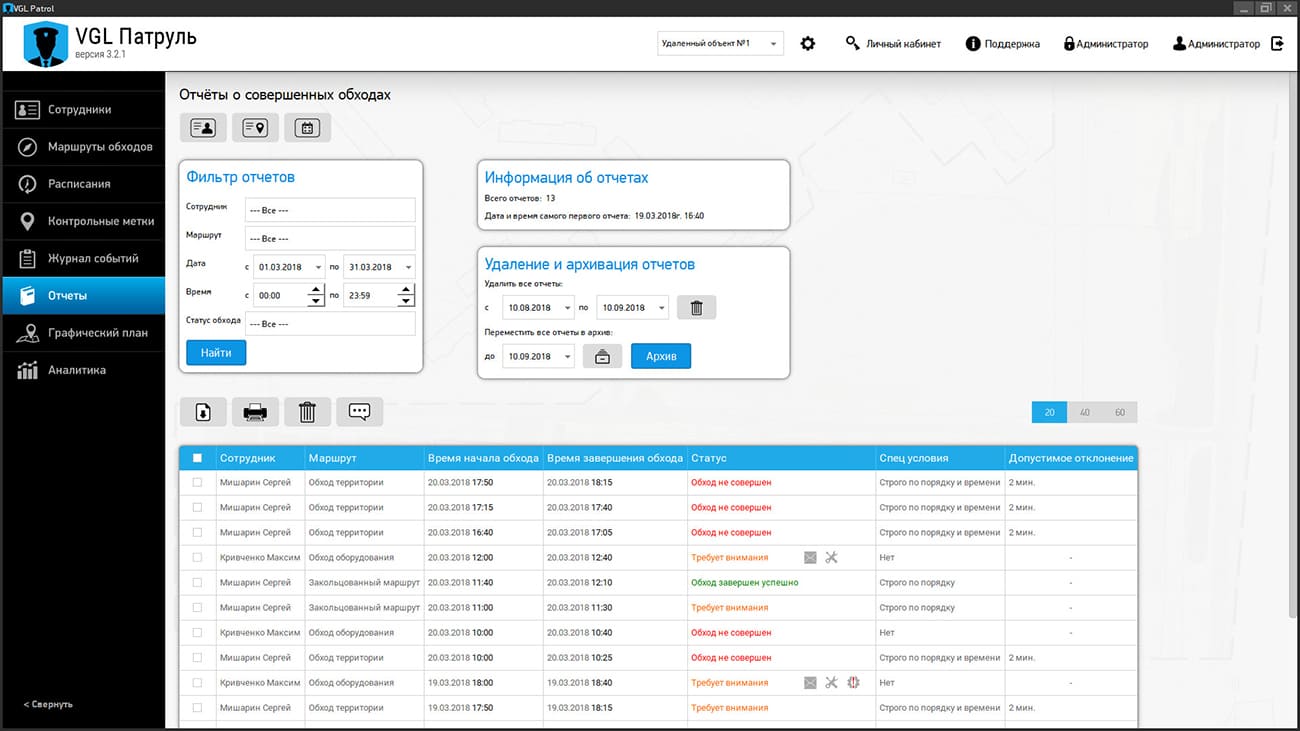Log out using the exit icon
The width and height of the screenshot is (1300, 731).
tap(1277, 44)
